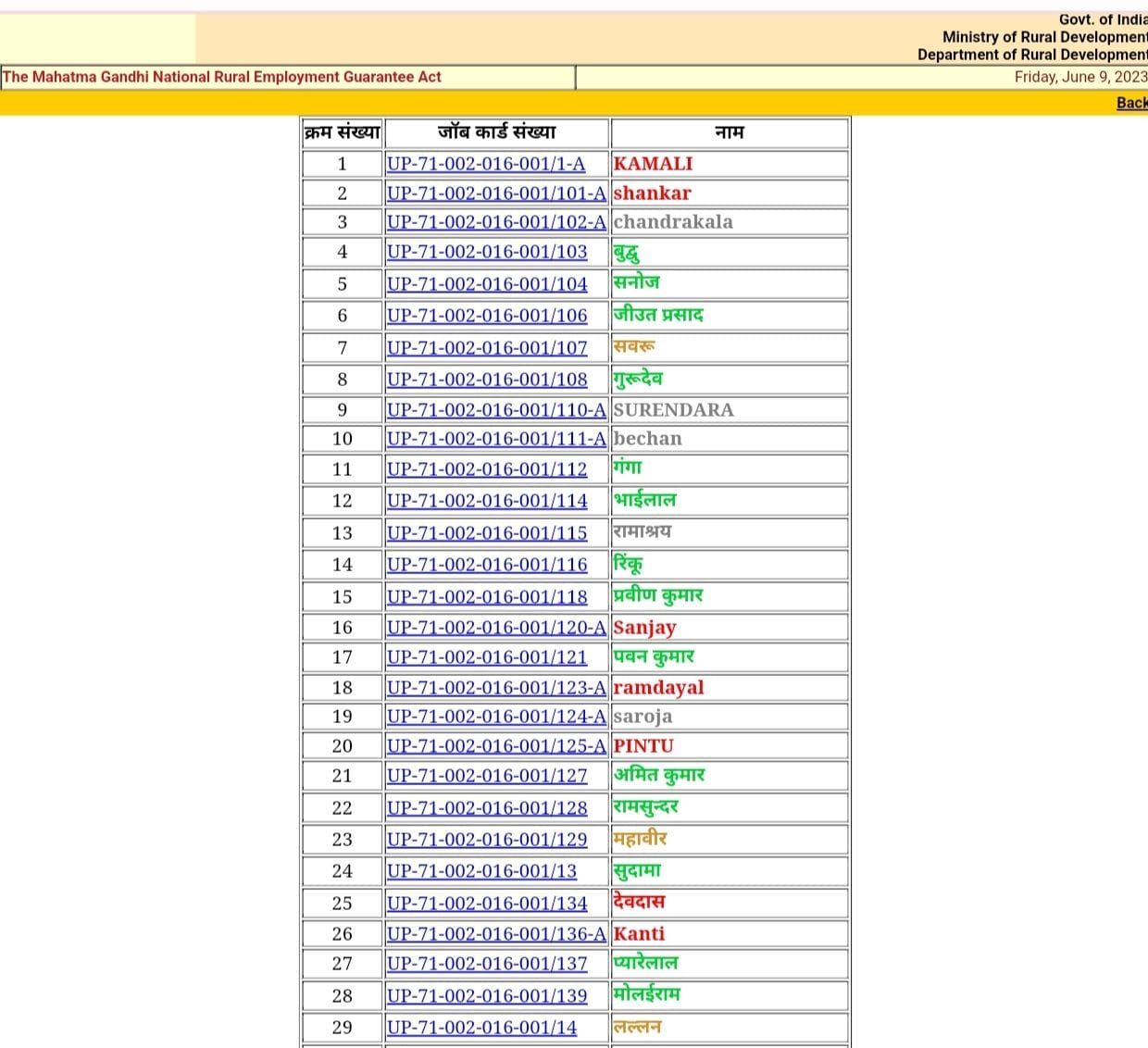Select bechan's job card UP-71-002-016-001/111-A
Image resolution: width=1148 pixels, height=1048 pixels.
pyautogui.click(x=495, y=439)
